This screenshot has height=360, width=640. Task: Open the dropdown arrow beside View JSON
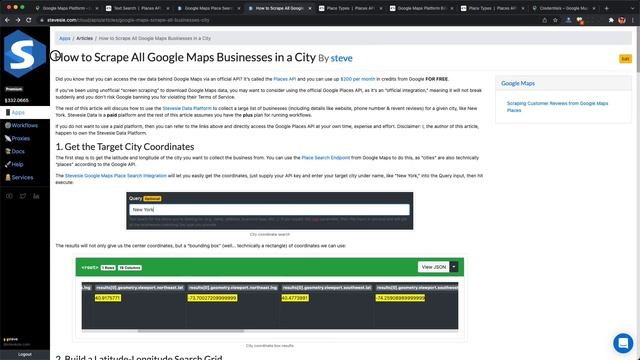pyautogui.click(x=454, y=267)
